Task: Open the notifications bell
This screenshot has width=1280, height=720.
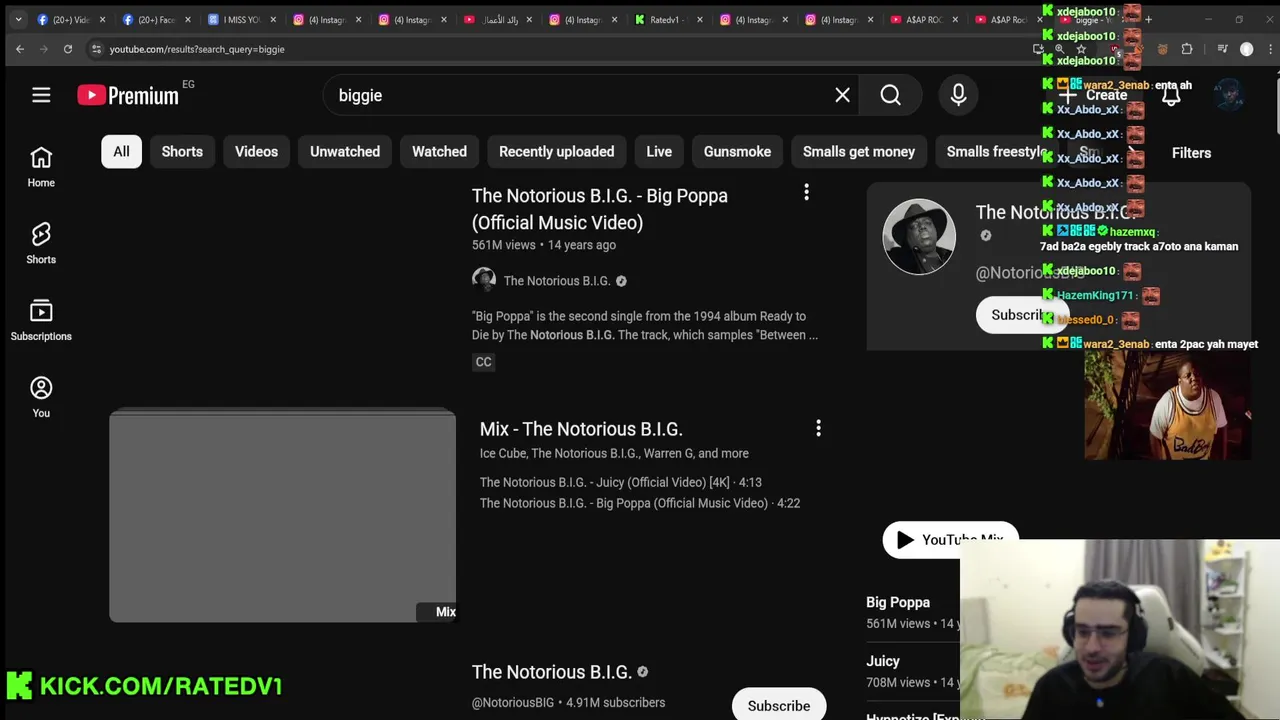Action: pyautogui.click(x=1171, y=95)
